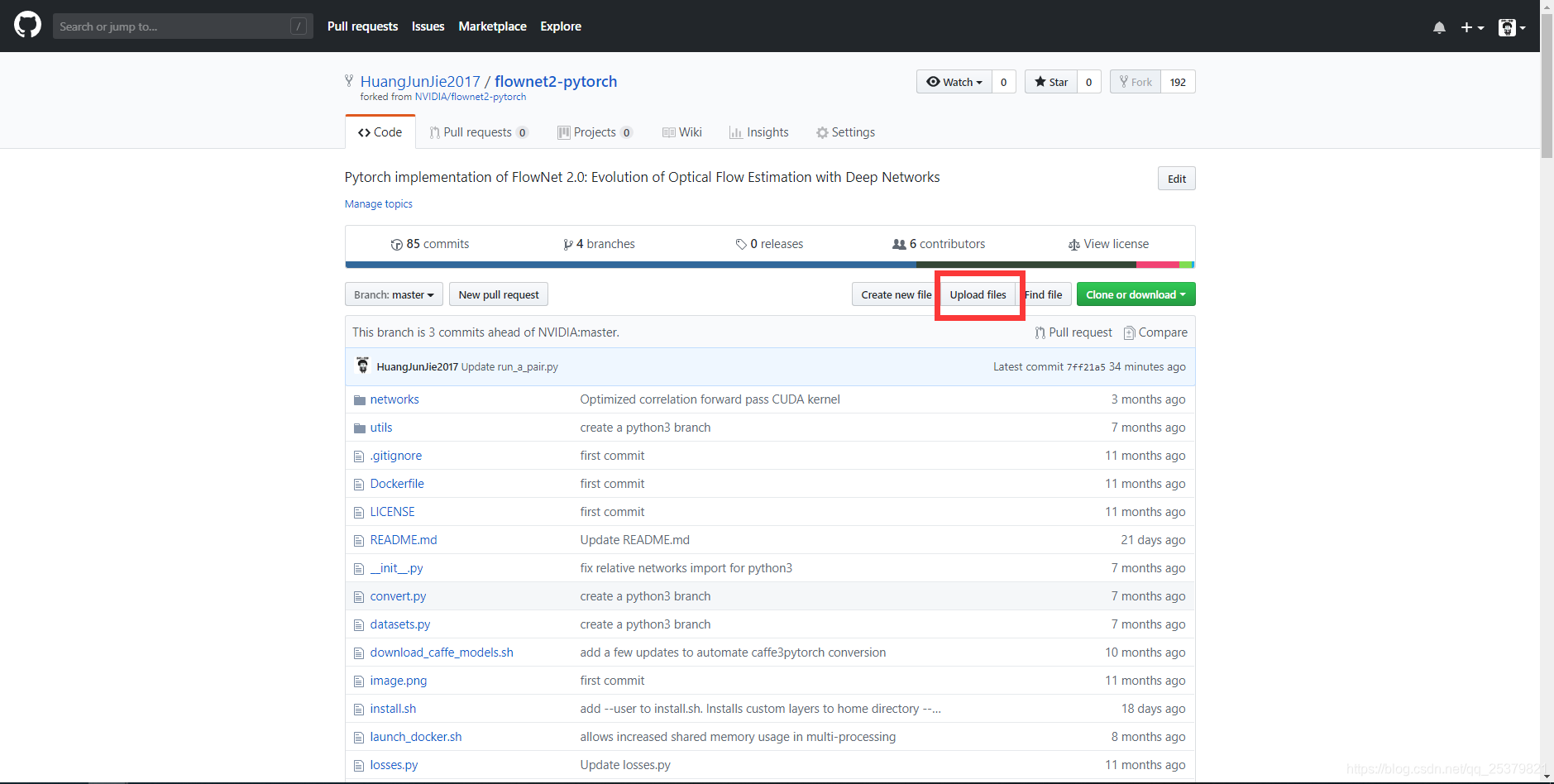Open Pull requests in top navigation
1554x784 pixels.
coord(362,26)
